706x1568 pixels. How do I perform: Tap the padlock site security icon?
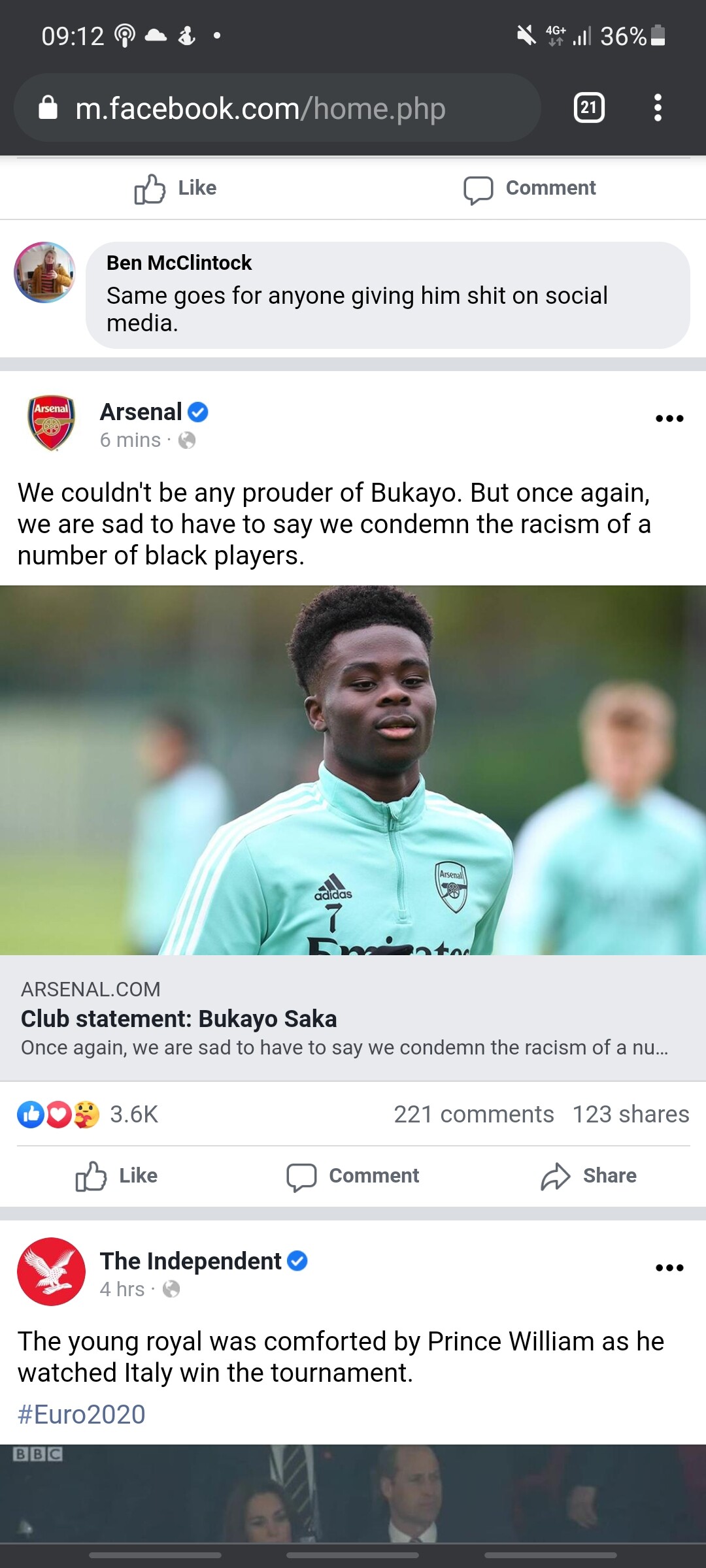coord(48,108)
